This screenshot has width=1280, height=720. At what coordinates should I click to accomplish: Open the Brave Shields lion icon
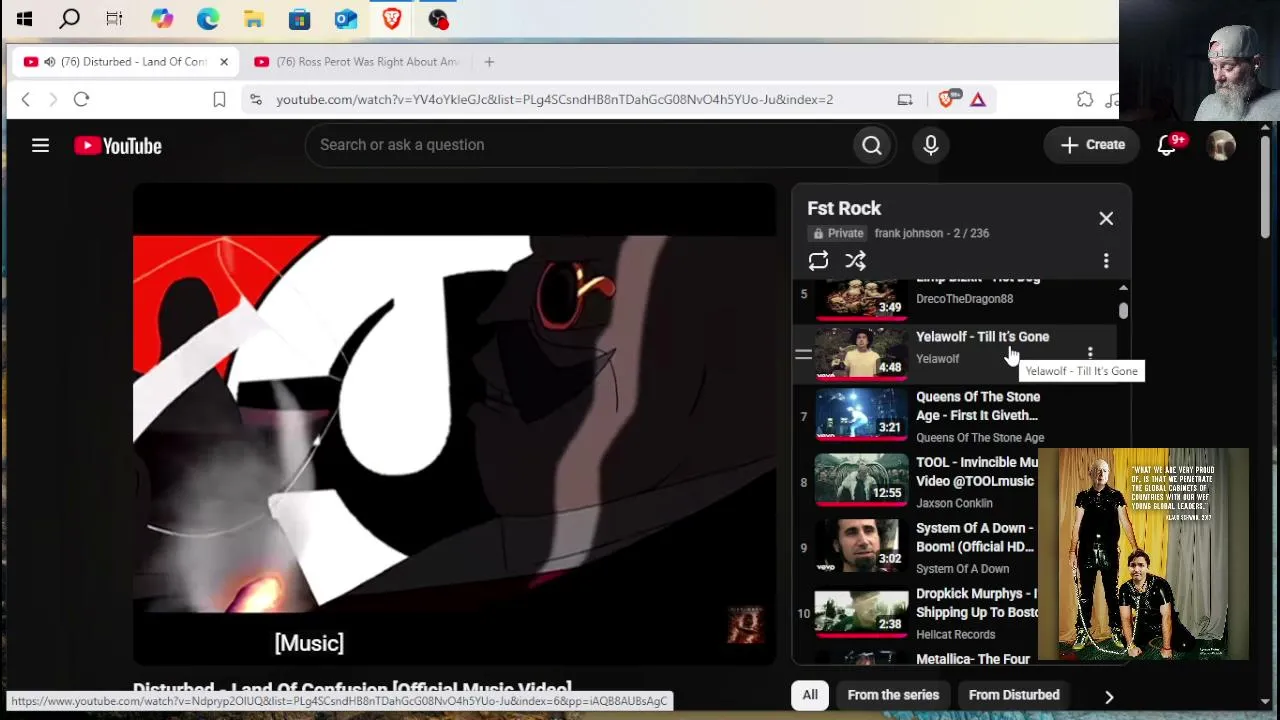pos(946,99)
